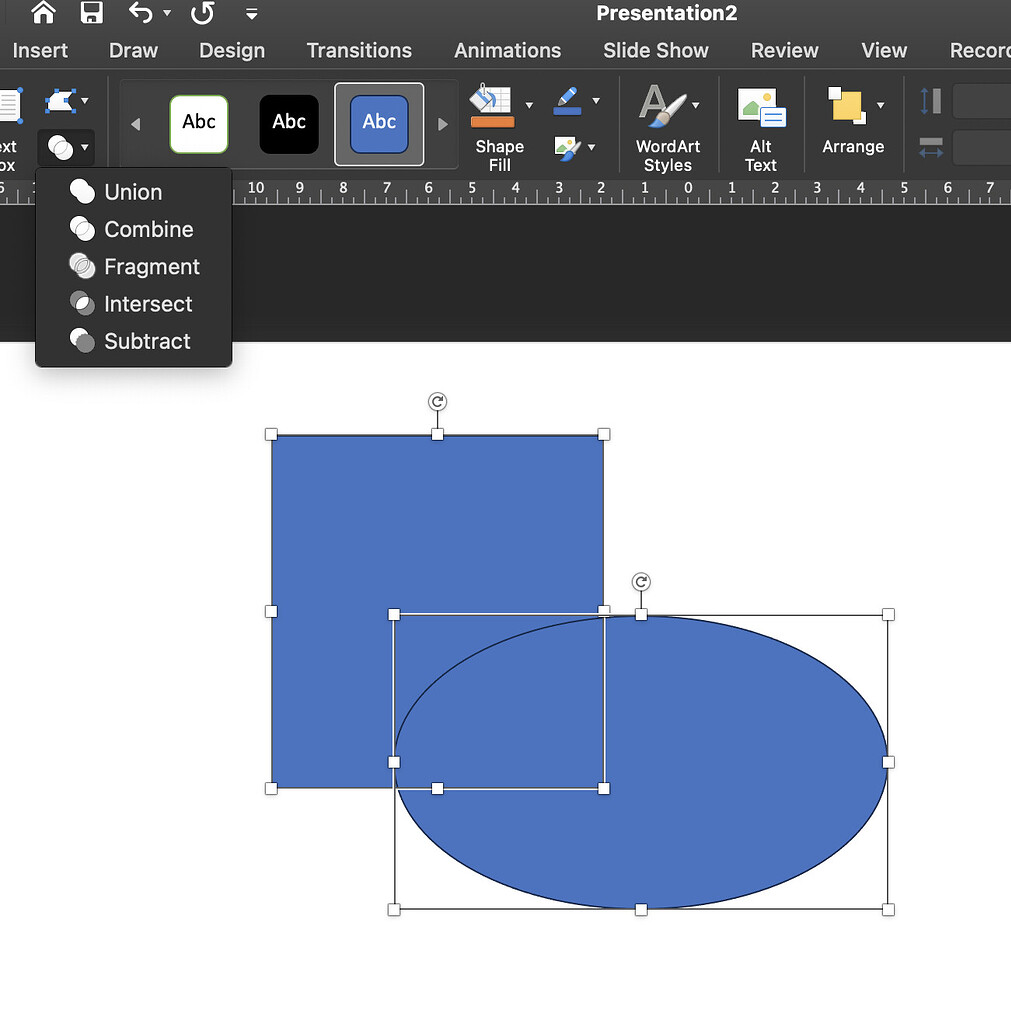Save the presentation via the disk icon
1011x1024 pixels.
(x=92, y=13)
